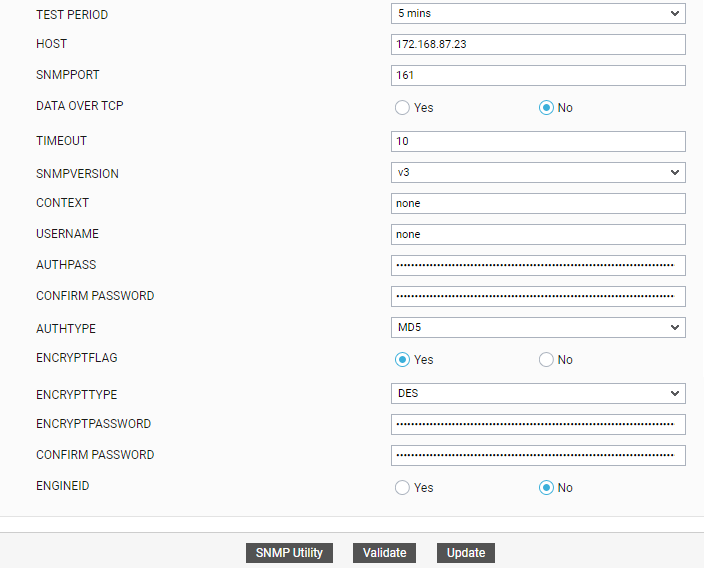Select No for DATA OVER TCP
Image resolution: width=704 pixels, height=568 pixels.
[546, 108]
